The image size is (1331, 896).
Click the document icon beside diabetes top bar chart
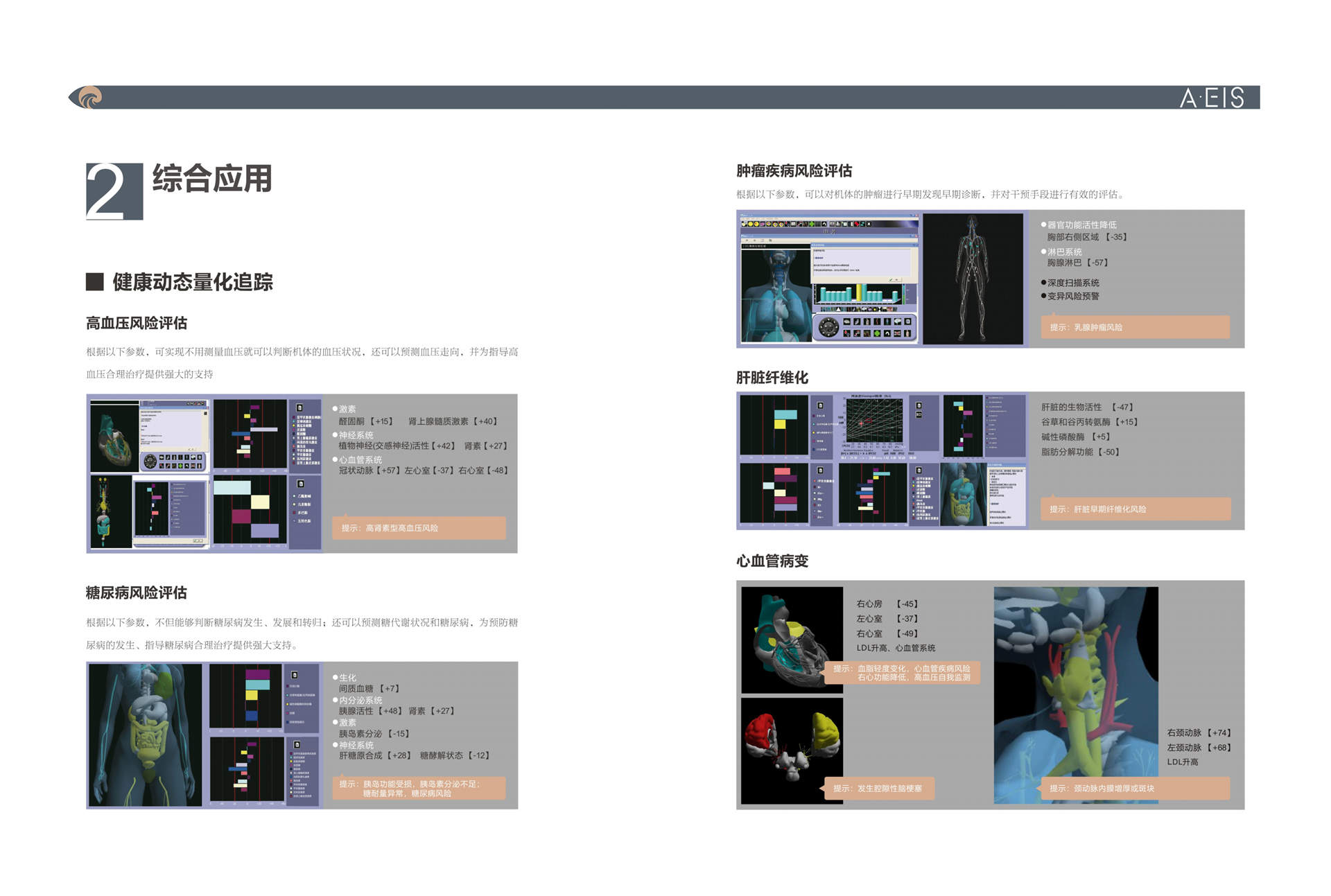point(295,674)
